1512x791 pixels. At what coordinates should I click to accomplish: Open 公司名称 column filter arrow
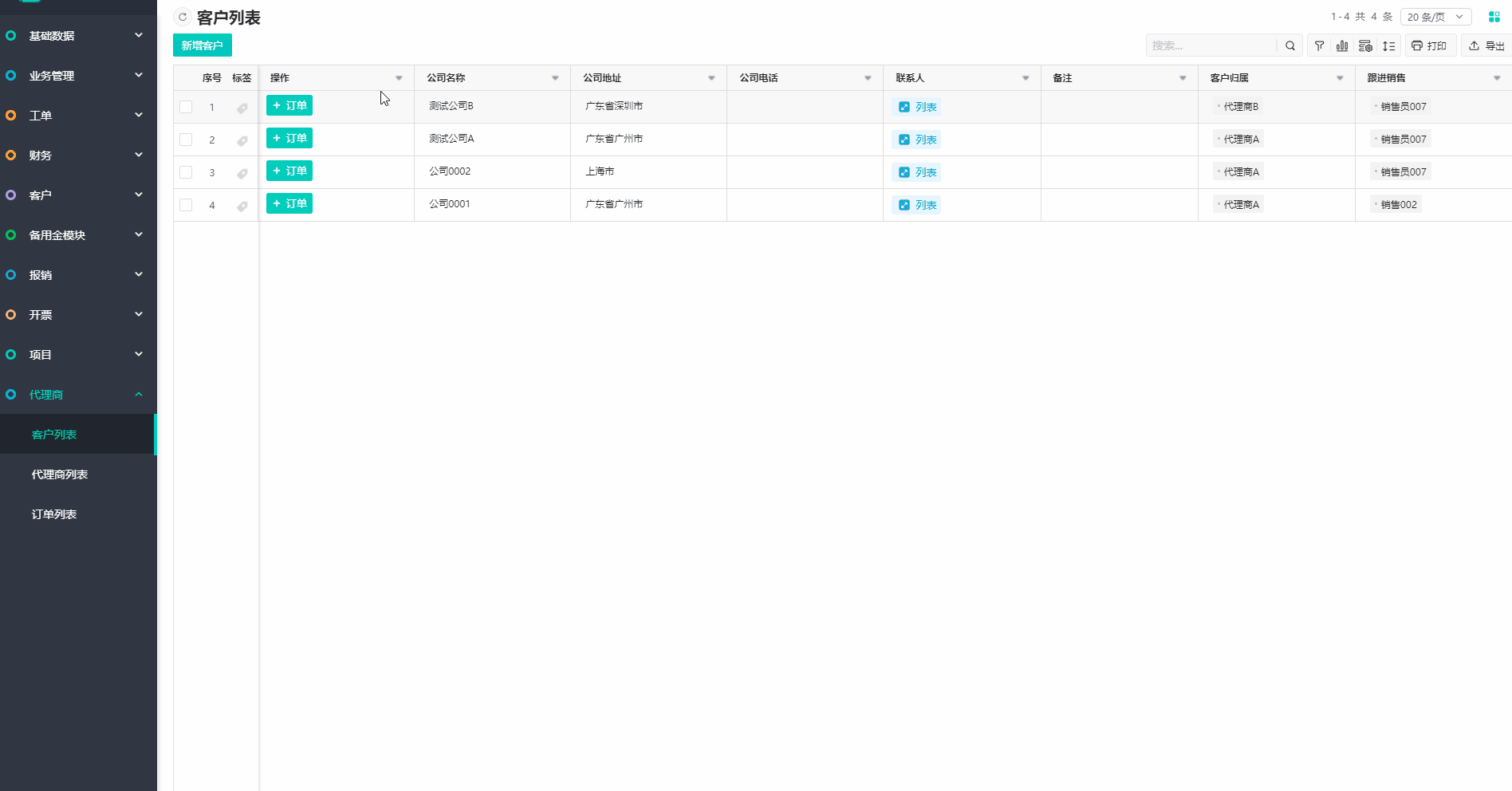pos(555,78)
